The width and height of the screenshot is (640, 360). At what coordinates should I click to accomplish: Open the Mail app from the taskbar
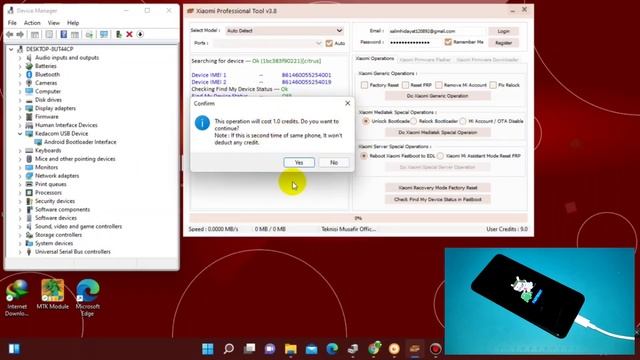point(311,349)
